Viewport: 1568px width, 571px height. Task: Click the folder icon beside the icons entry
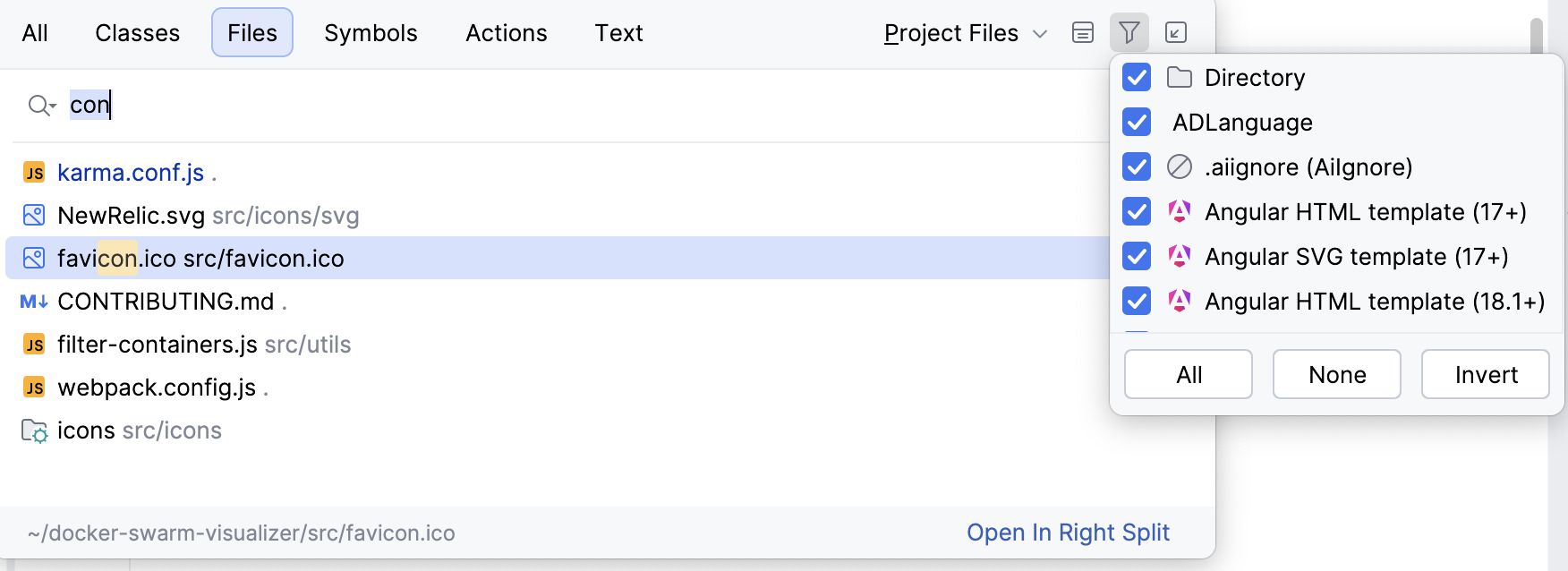(33, 430)
